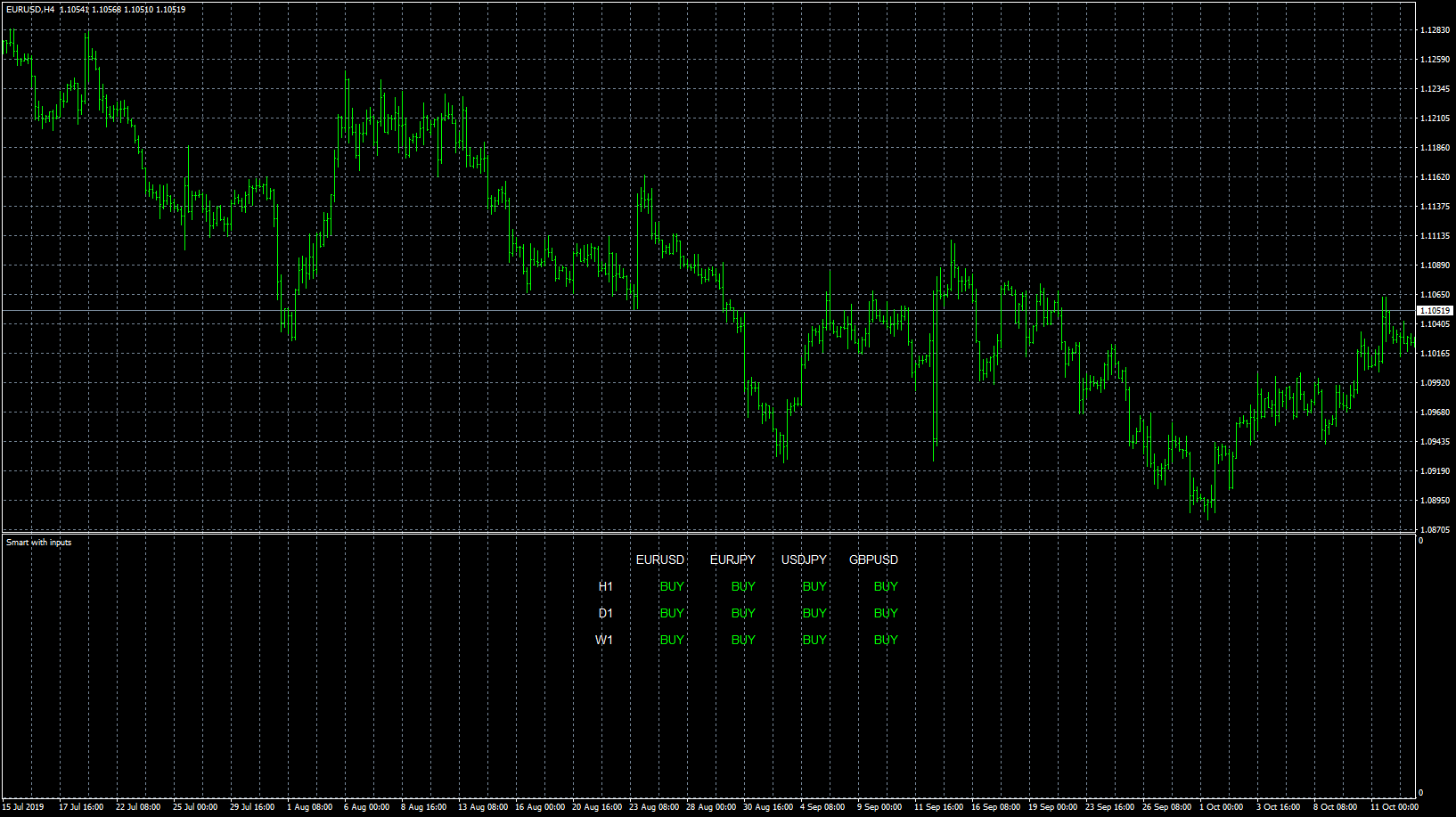
Task: Click the '16 Aug 00:00' time axis label
Action: pyautogui.click(x=540, y=807)
